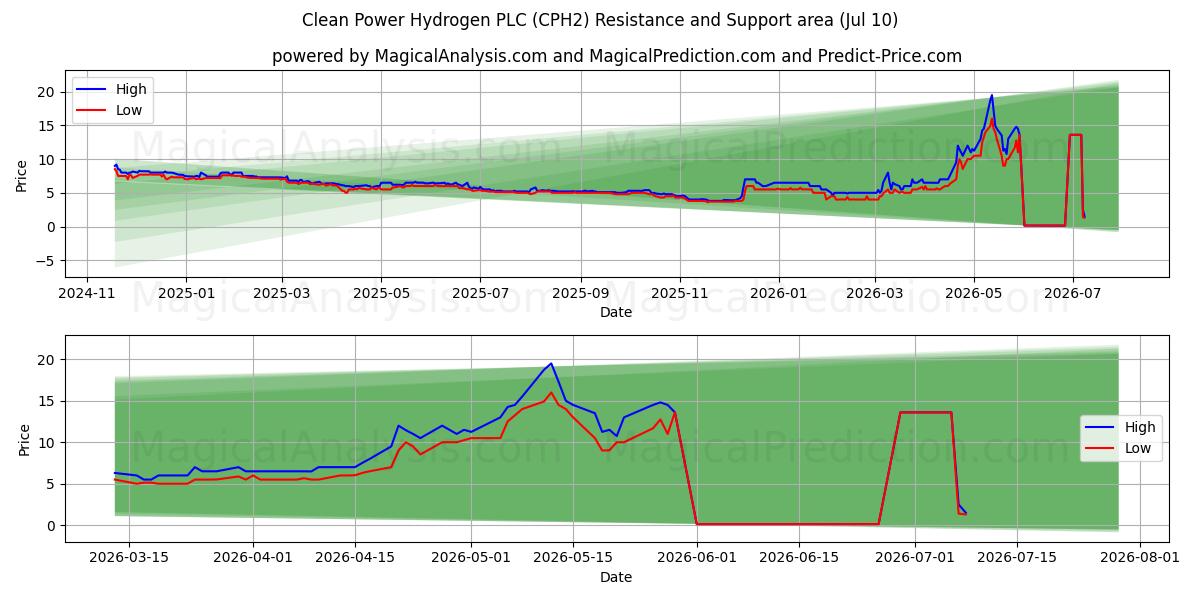Click the '2026-04-15' x-axis label in the bottom chart
Screen dimensions: 1200x600
coord(355,559)
